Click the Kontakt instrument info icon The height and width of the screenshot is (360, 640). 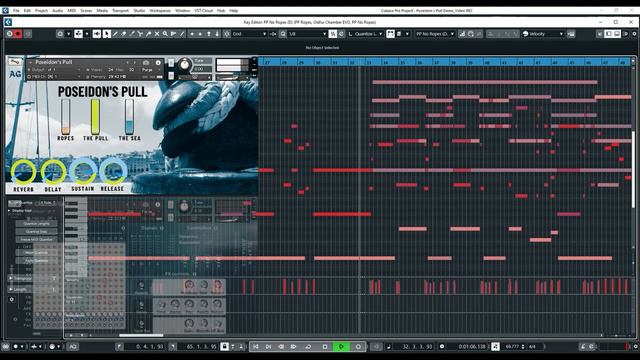point(158,62)
